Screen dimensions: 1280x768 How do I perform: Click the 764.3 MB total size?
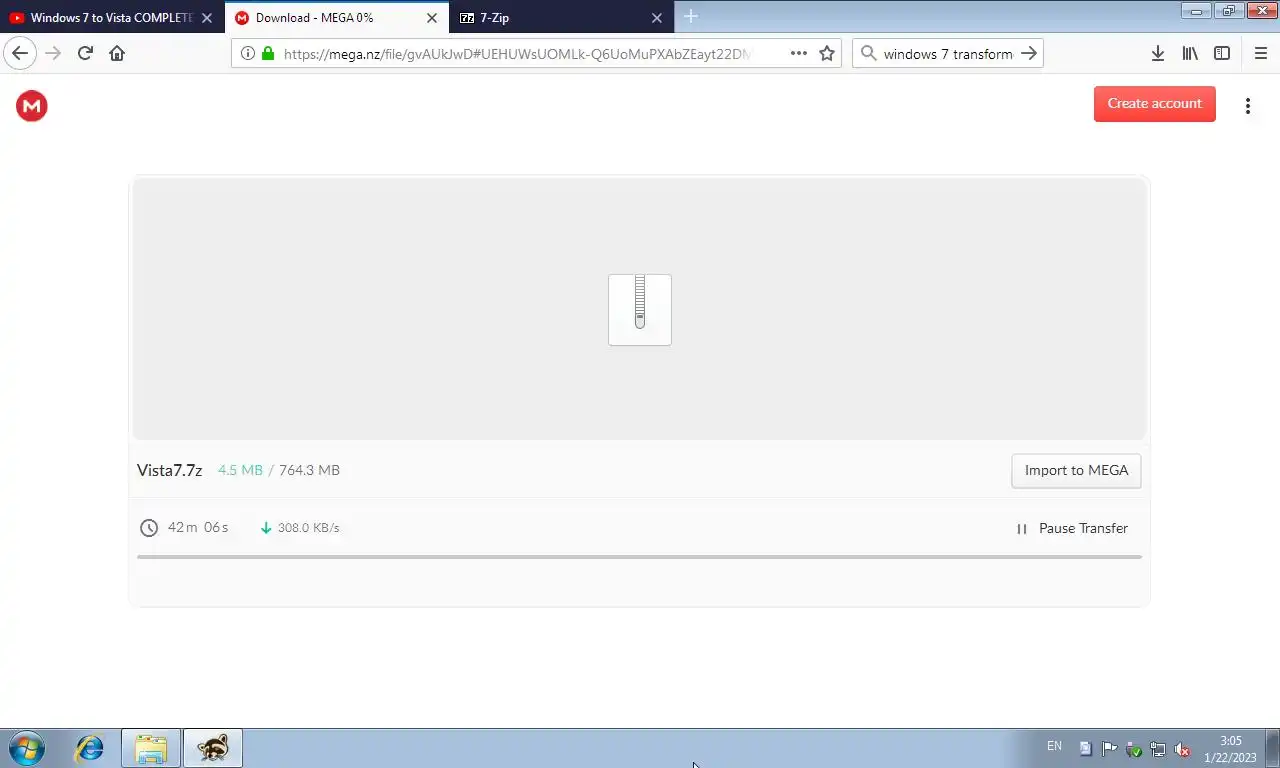click(309, 470)
